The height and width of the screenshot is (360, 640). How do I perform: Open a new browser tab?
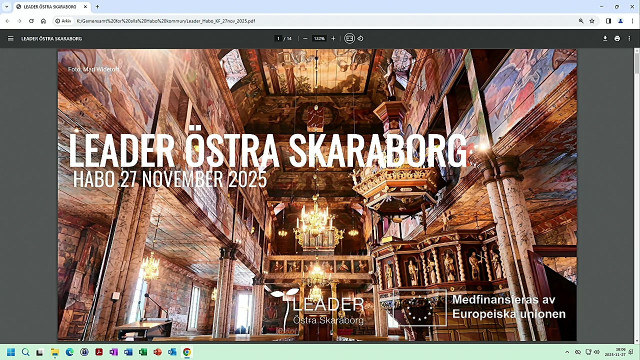[97, 7]
